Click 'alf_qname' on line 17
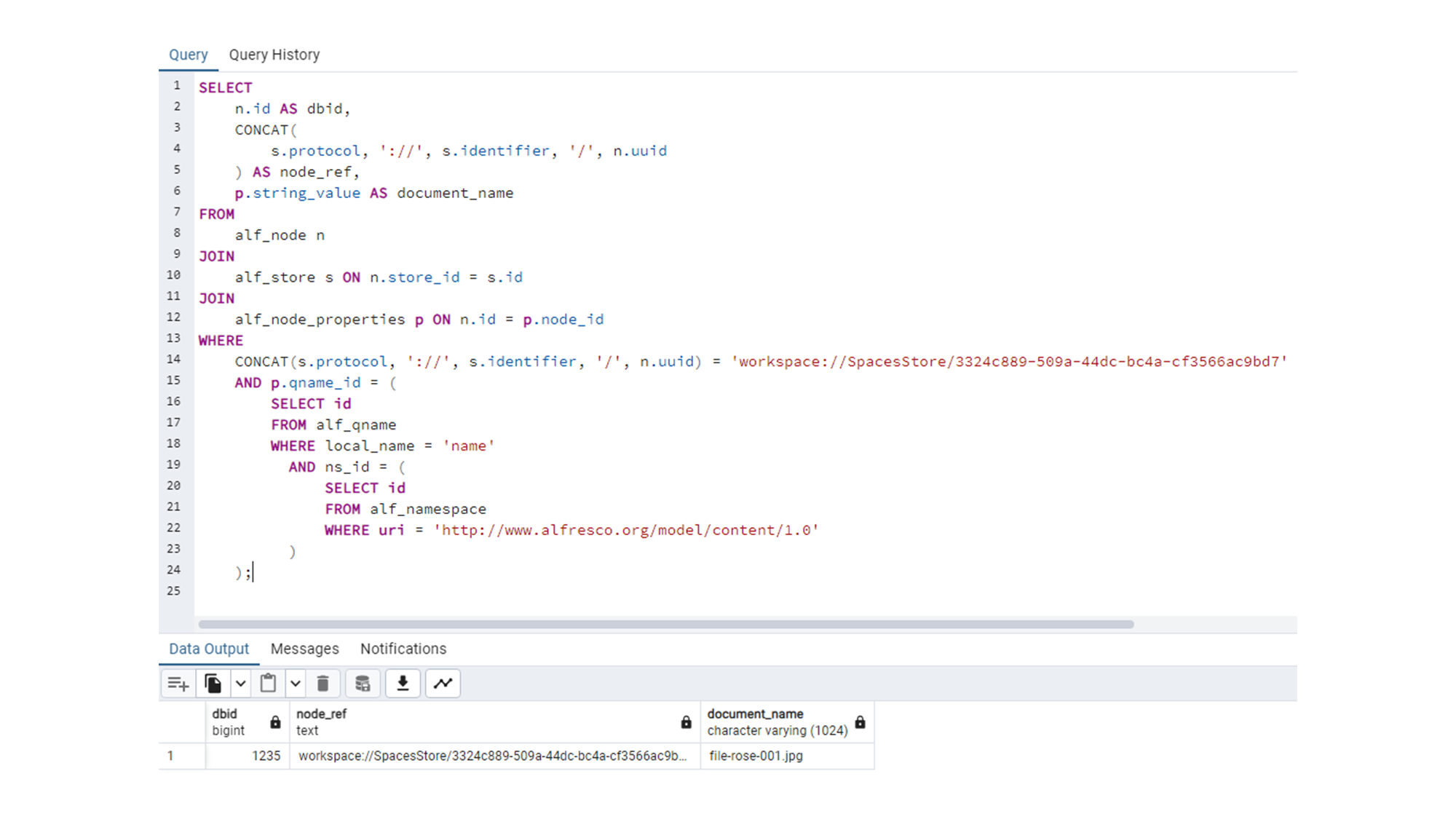The width and height of the screenshot is (1456, 819). (x=356, y=424)
